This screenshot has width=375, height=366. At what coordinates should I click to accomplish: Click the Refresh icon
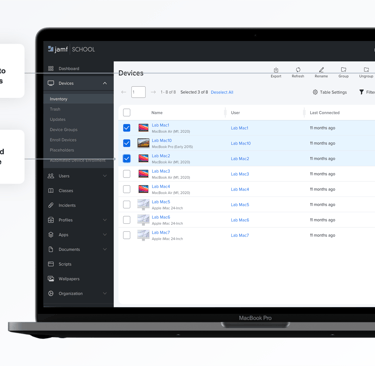pyautogui.click(x=298, y=70)
